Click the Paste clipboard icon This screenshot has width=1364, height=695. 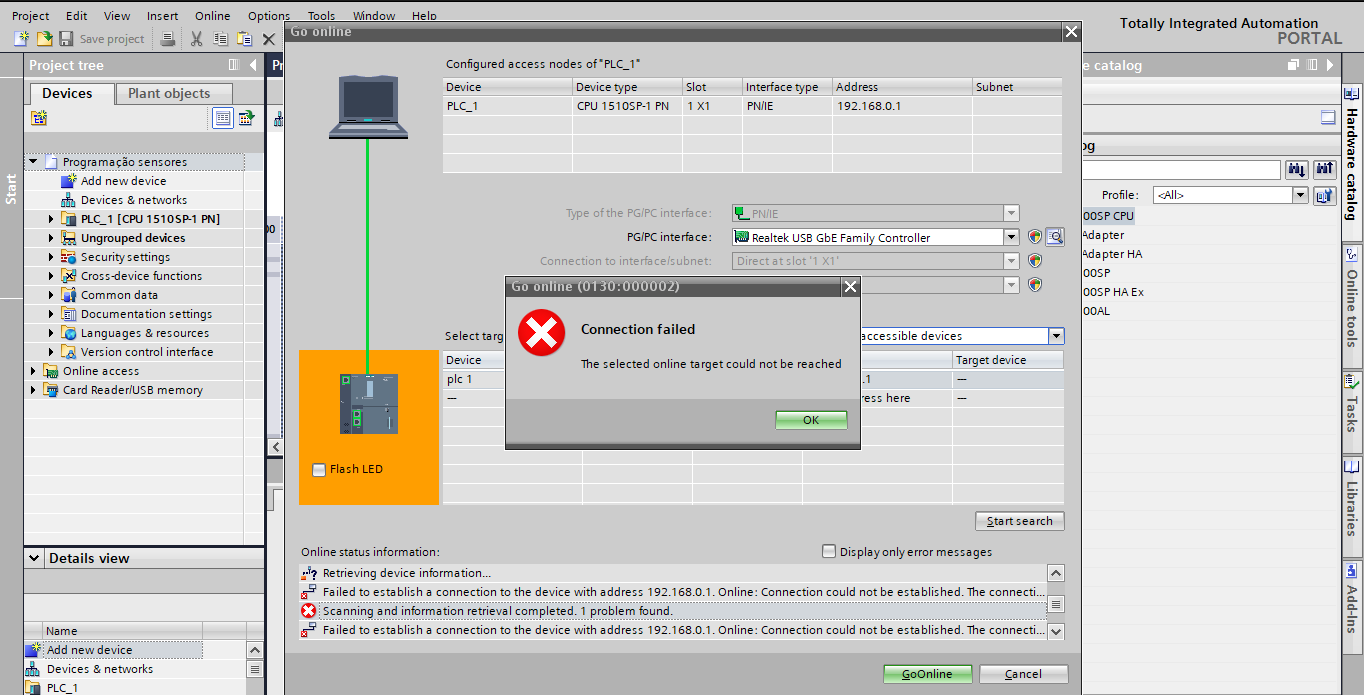coord(244,39)
